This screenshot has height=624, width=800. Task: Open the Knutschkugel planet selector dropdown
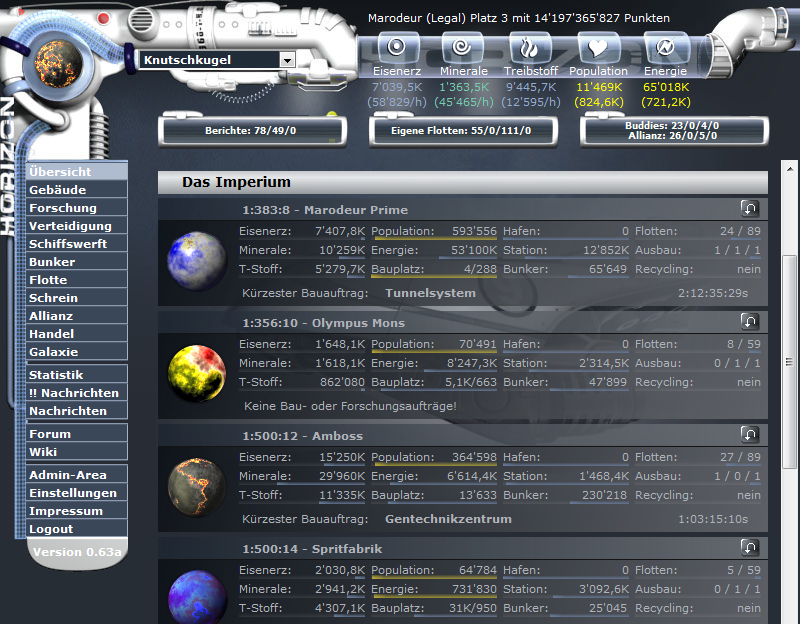coord(287,60)
